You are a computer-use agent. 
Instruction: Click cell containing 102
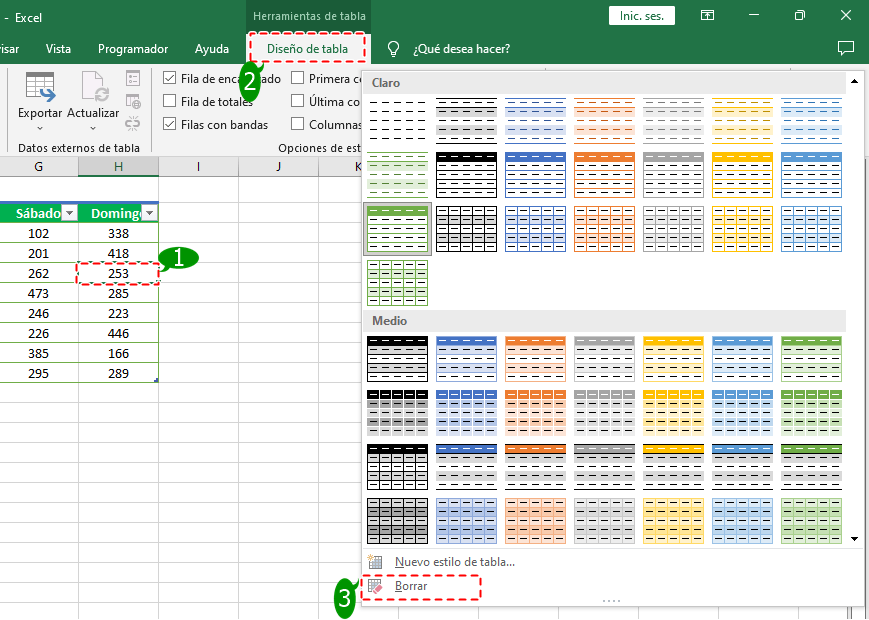click(x=39, y=233)
